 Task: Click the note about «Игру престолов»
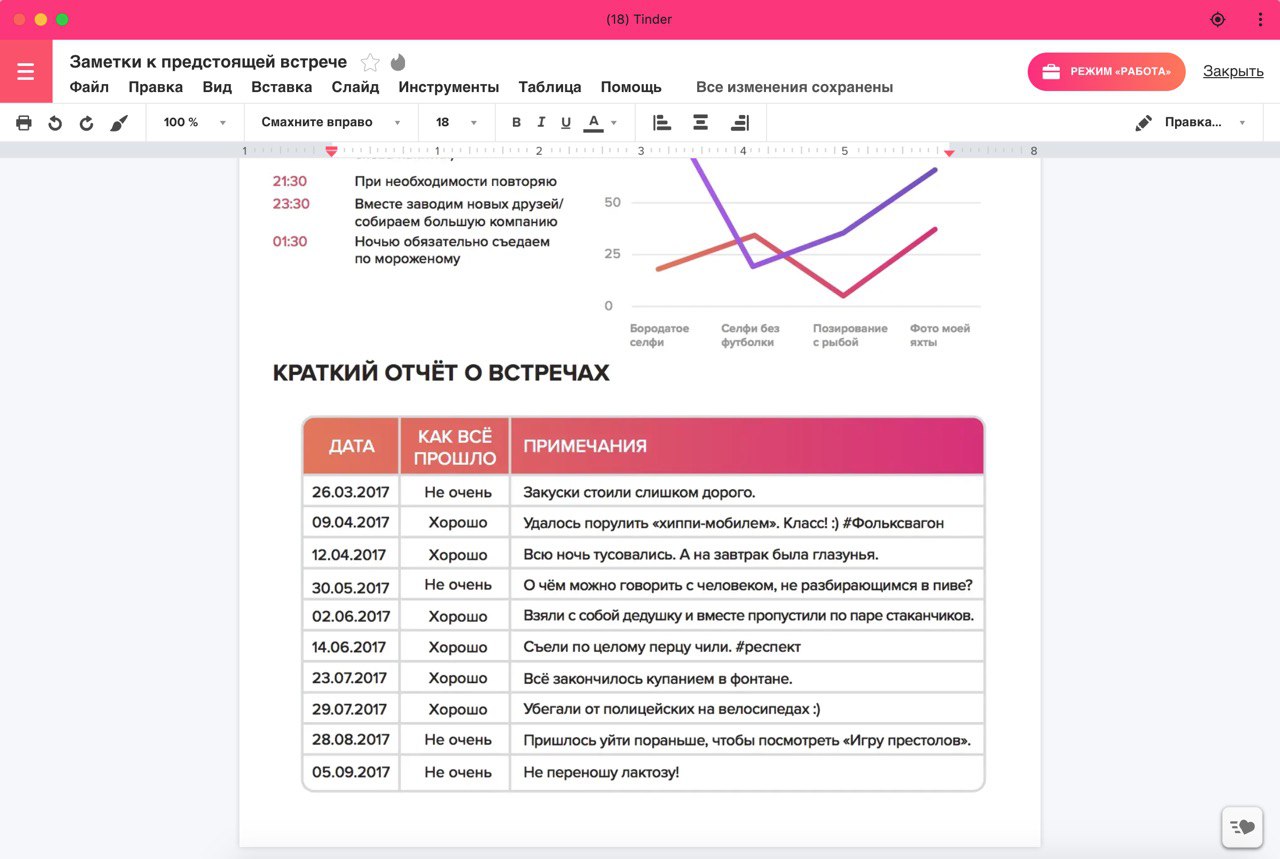pyautogui.click(x=747, y=740)
